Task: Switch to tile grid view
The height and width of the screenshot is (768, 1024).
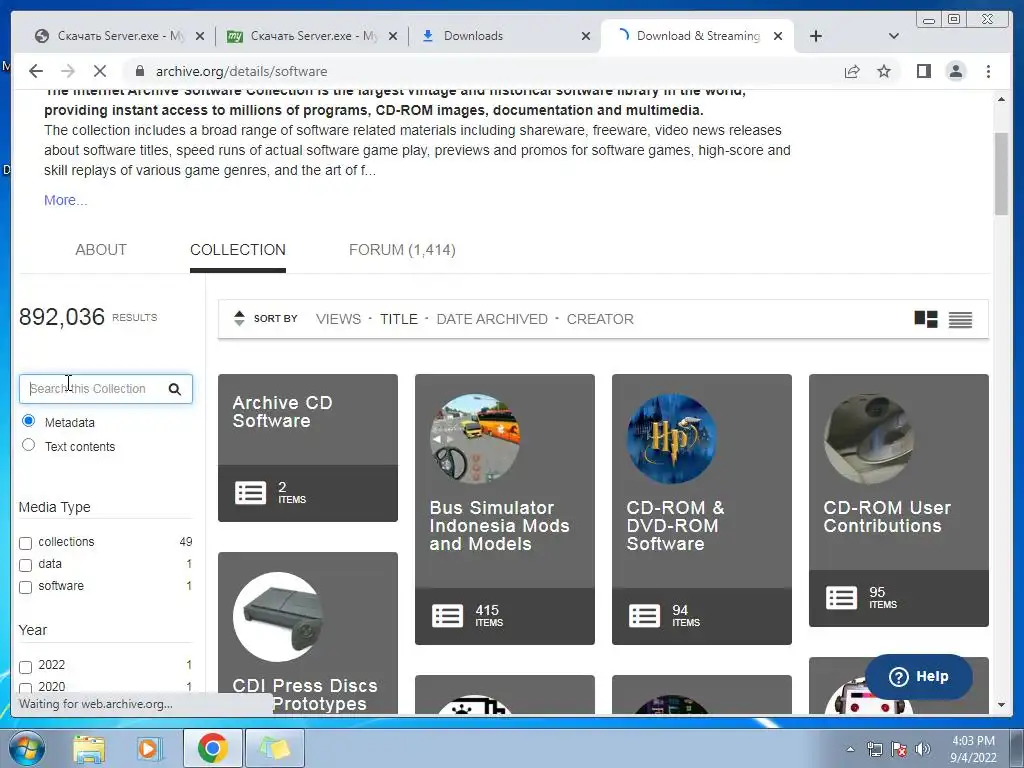Action: [925, 319]
